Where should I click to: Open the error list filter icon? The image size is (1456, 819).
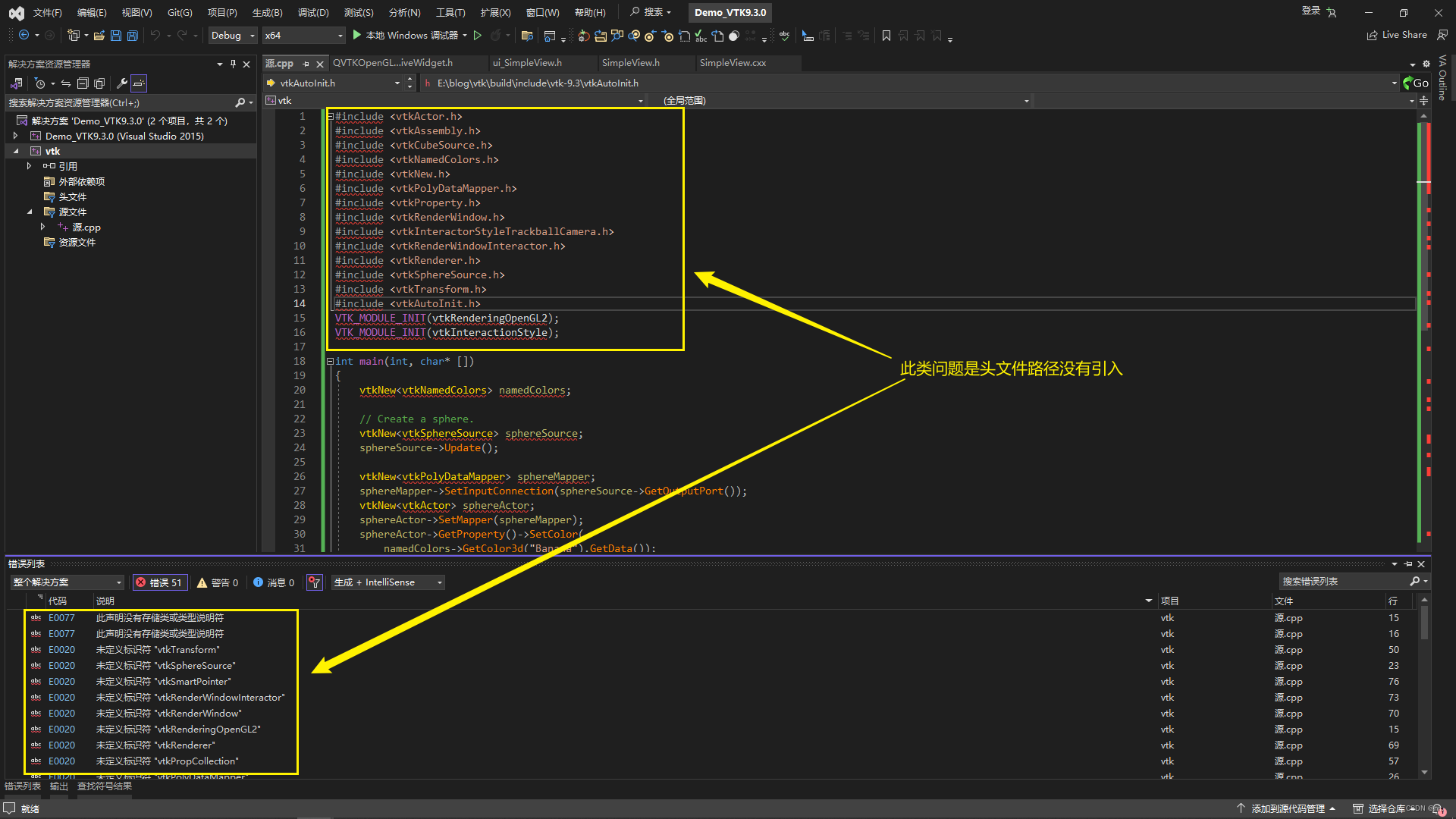314,582
